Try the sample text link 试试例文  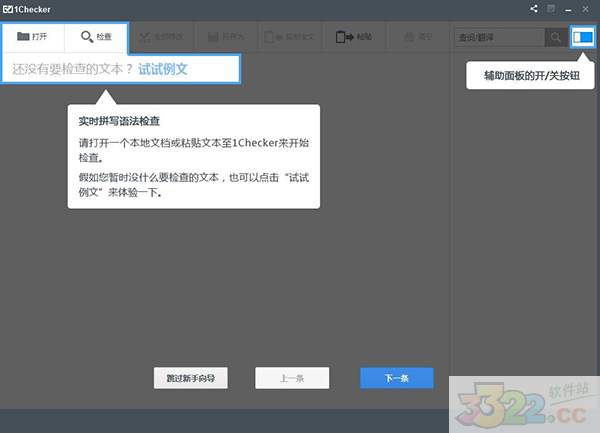coord(163,69)
